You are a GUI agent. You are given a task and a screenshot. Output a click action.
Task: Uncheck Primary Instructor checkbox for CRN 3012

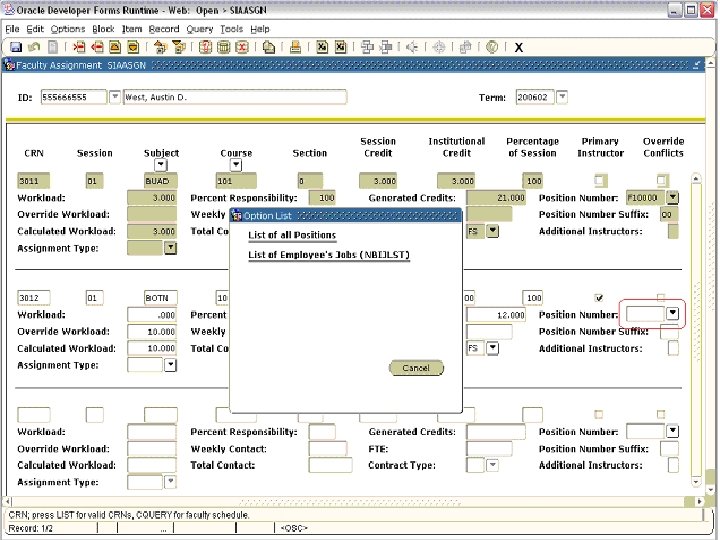599,298
